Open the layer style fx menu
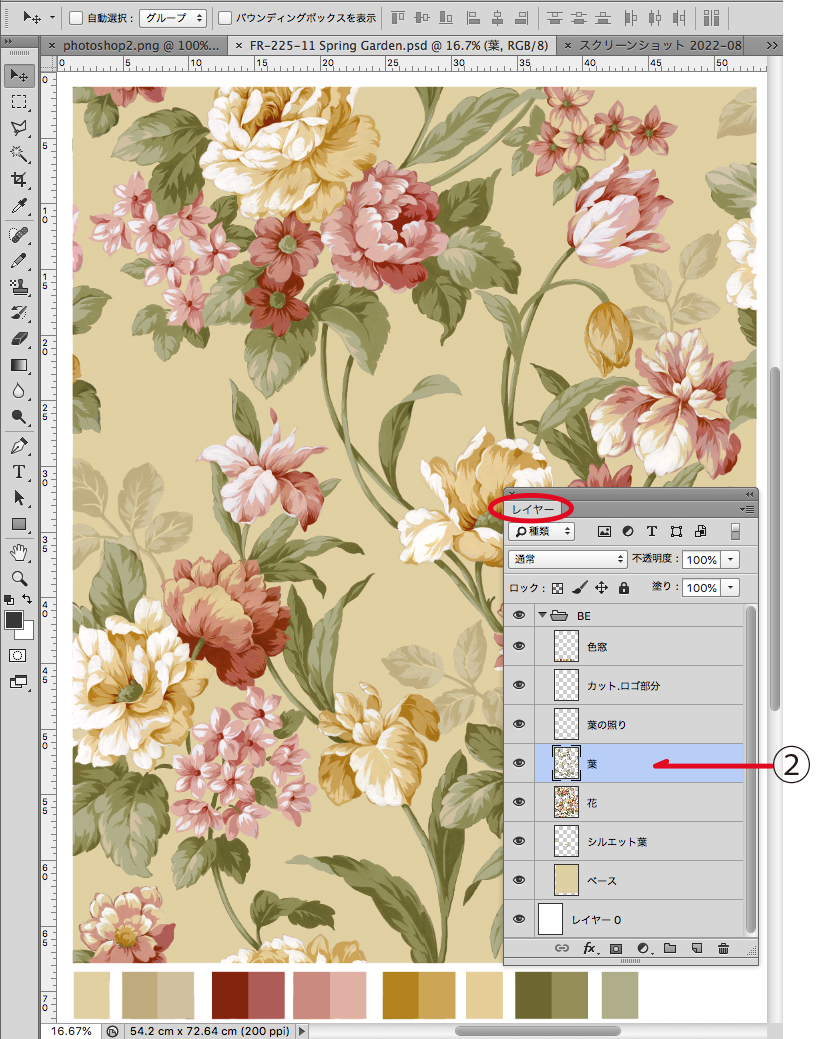Viewport: 826px width, 1039px height. 590,948
